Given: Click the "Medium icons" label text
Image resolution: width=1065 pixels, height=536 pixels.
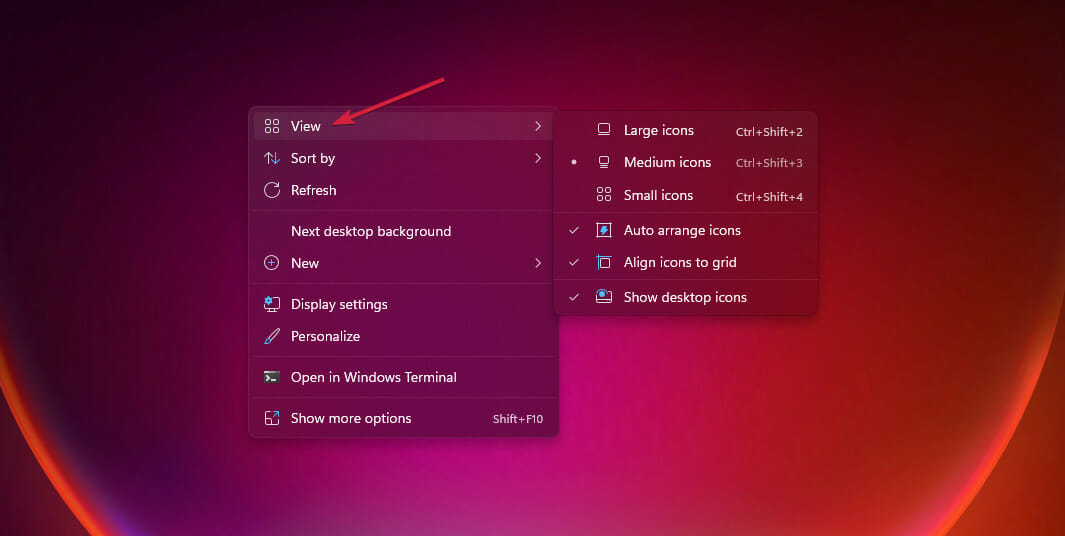Looking at the screenshot, I should pos(668,162).
